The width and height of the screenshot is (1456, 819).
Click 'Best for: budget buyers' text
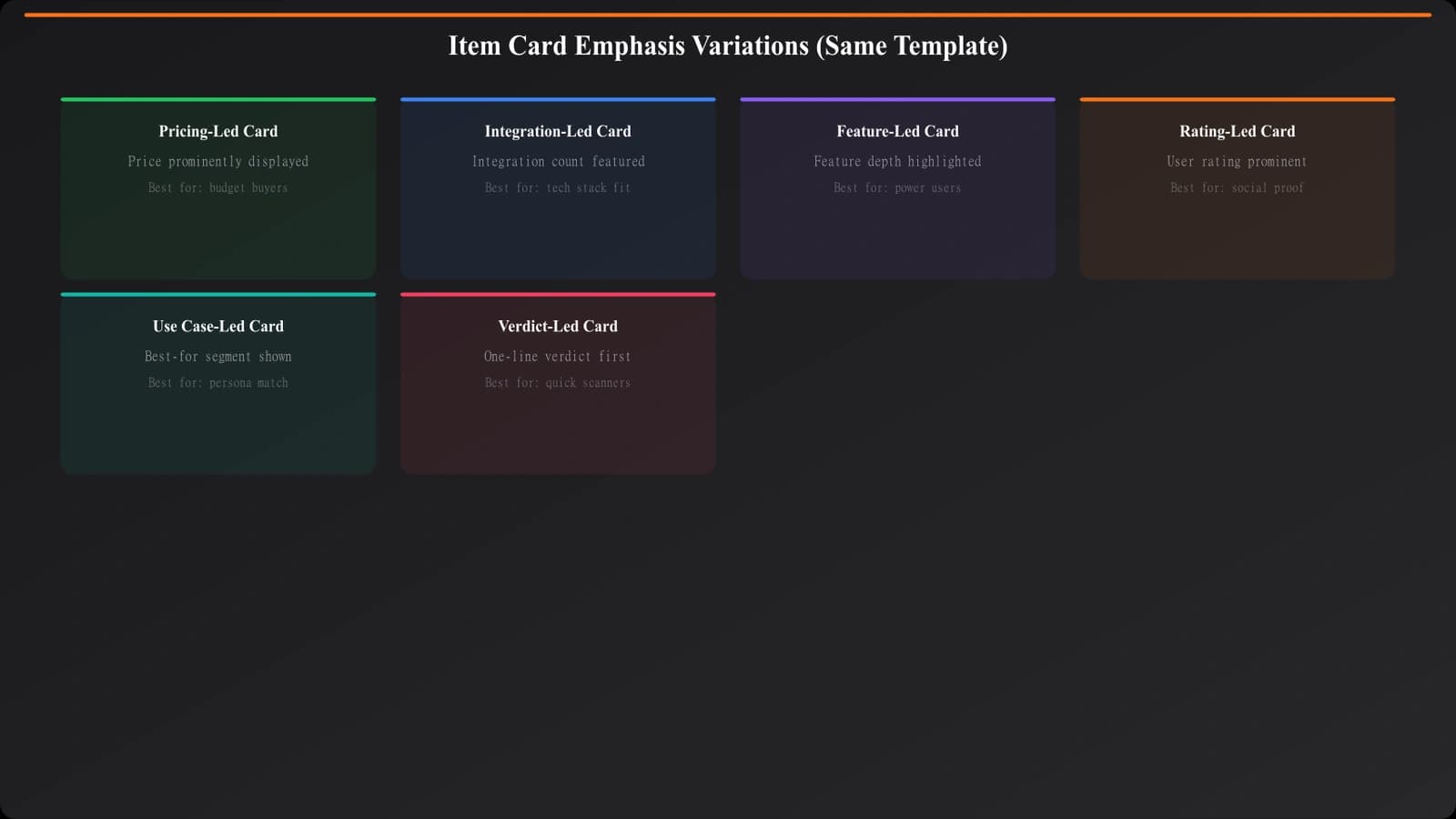click(218, 188)
